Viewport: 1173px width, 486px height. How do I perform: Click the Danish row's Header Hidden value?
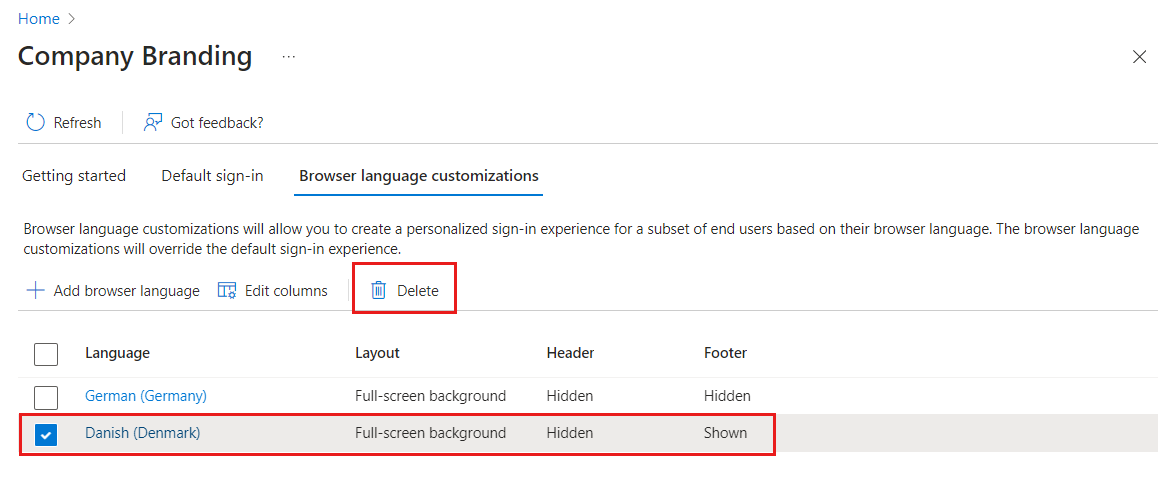pyautogui.click(x=570, y=433)
